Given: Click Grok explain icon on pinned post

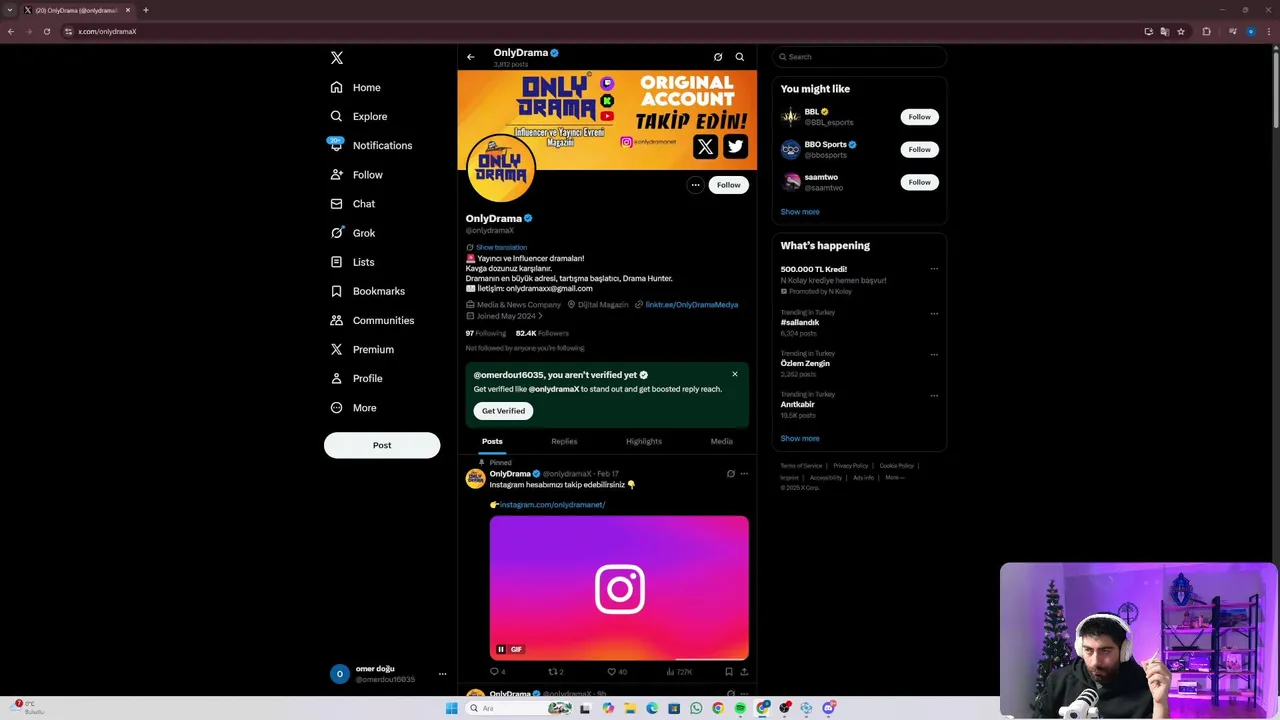Looking at the screenshot, I should (731, 474).
